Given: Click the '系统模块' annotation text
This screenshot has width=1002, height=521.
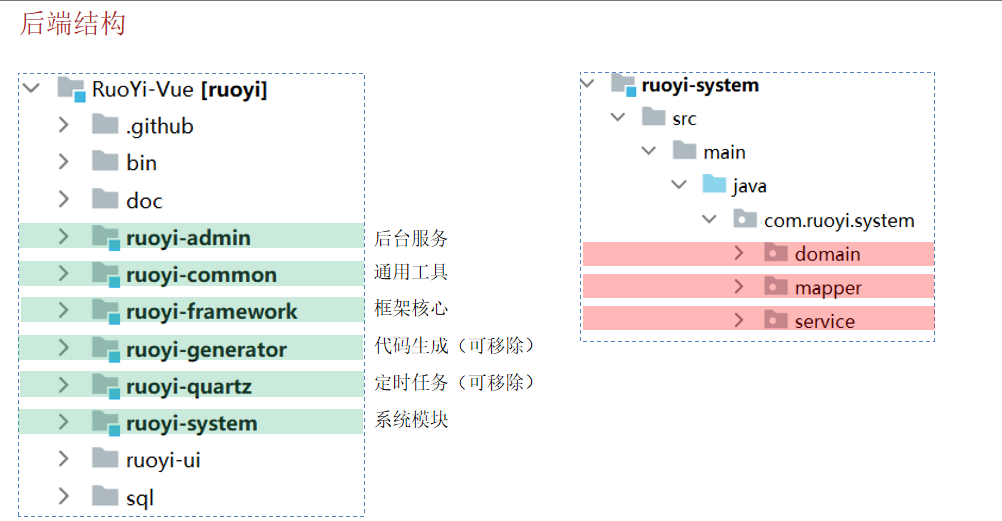Looking at the screenshot, I should point(411,420).
